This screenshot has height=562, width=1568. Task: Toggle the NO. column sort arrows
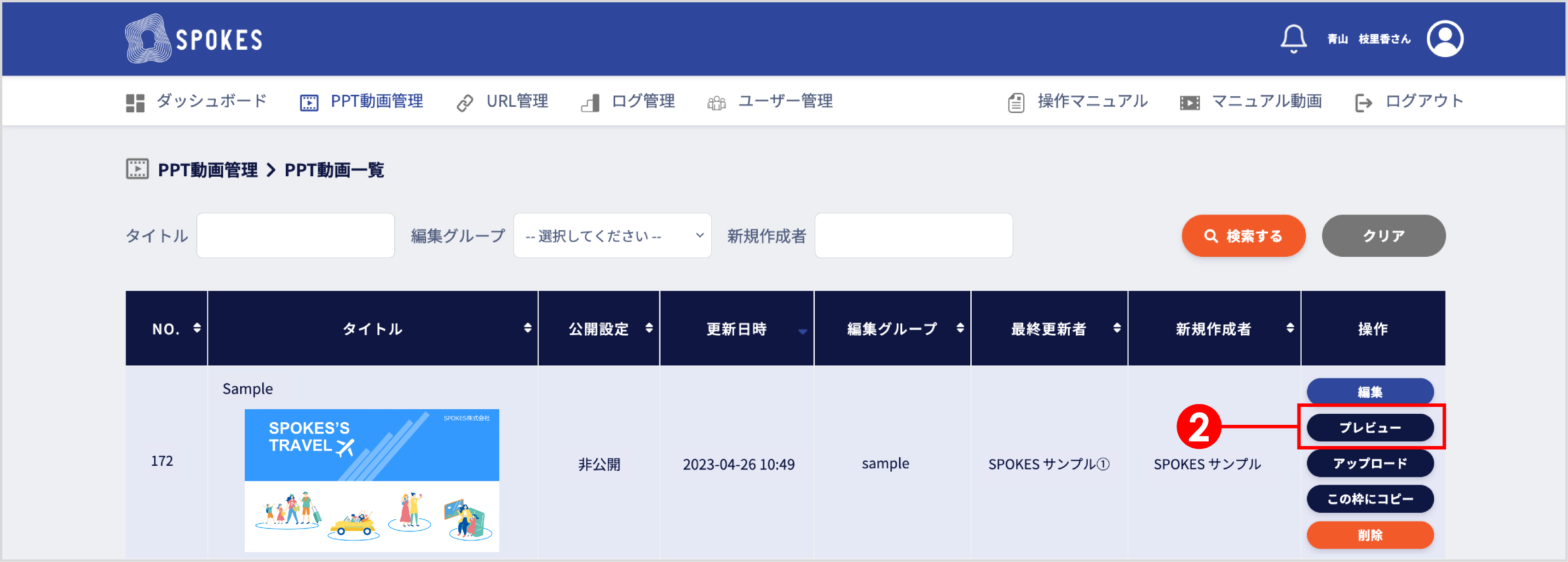pyautogui.click(x=196, y=328)
